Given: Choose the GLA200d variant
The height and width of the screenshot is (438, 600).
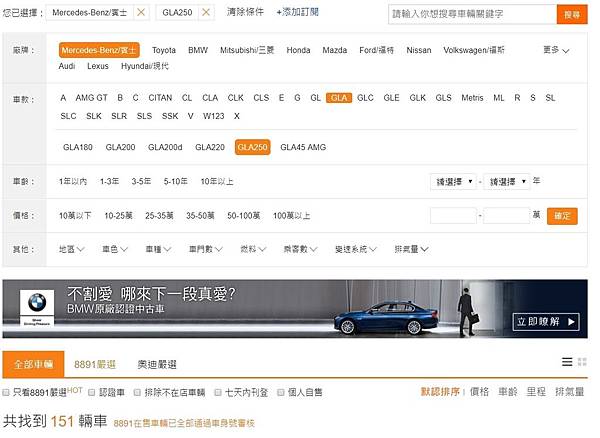Looking at the screenshot, I should tap(165, 147).
